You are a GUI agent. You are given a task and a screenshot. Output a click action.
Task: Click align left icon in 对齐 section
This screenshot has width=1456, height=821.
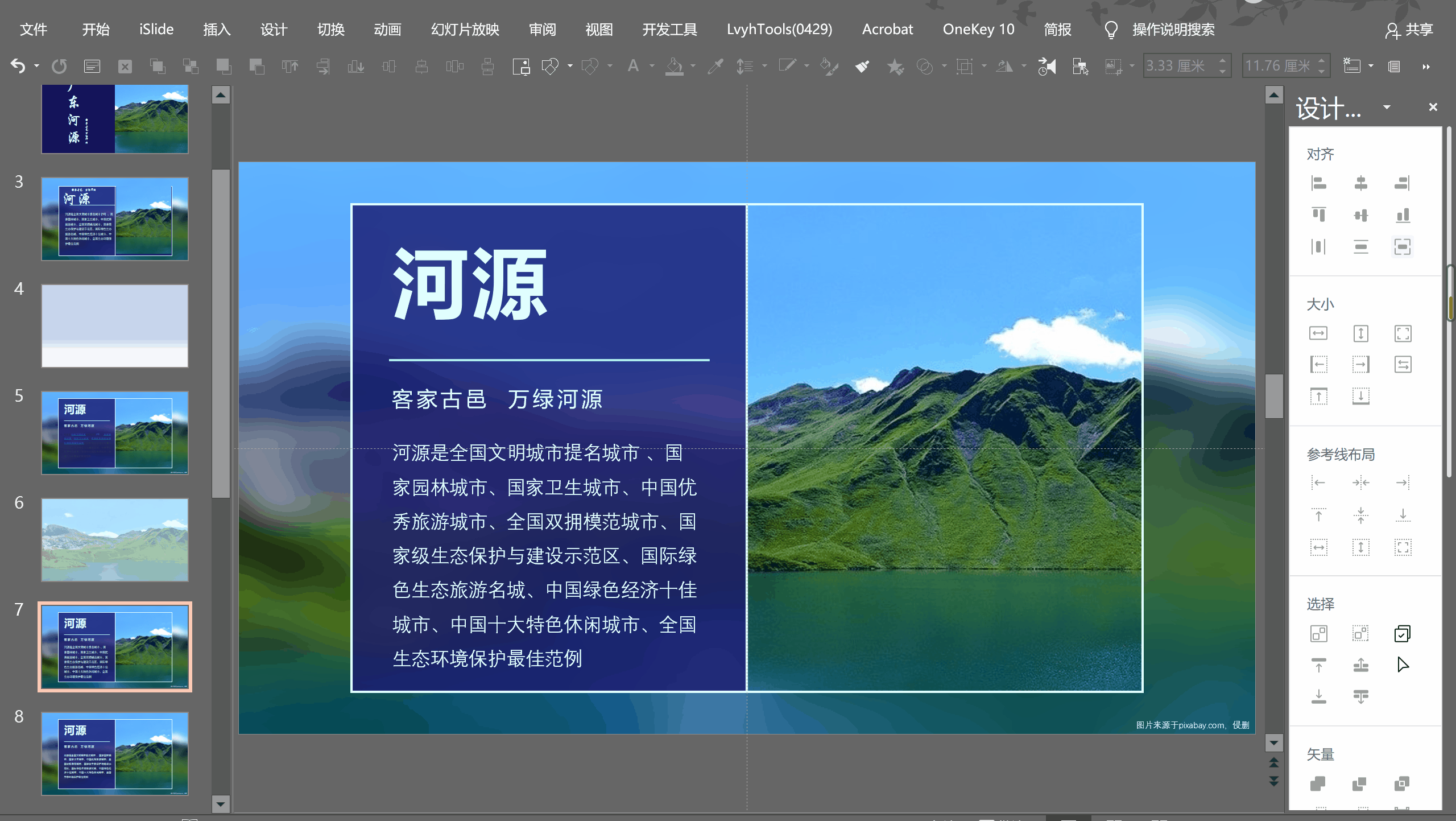point(1318,183)
